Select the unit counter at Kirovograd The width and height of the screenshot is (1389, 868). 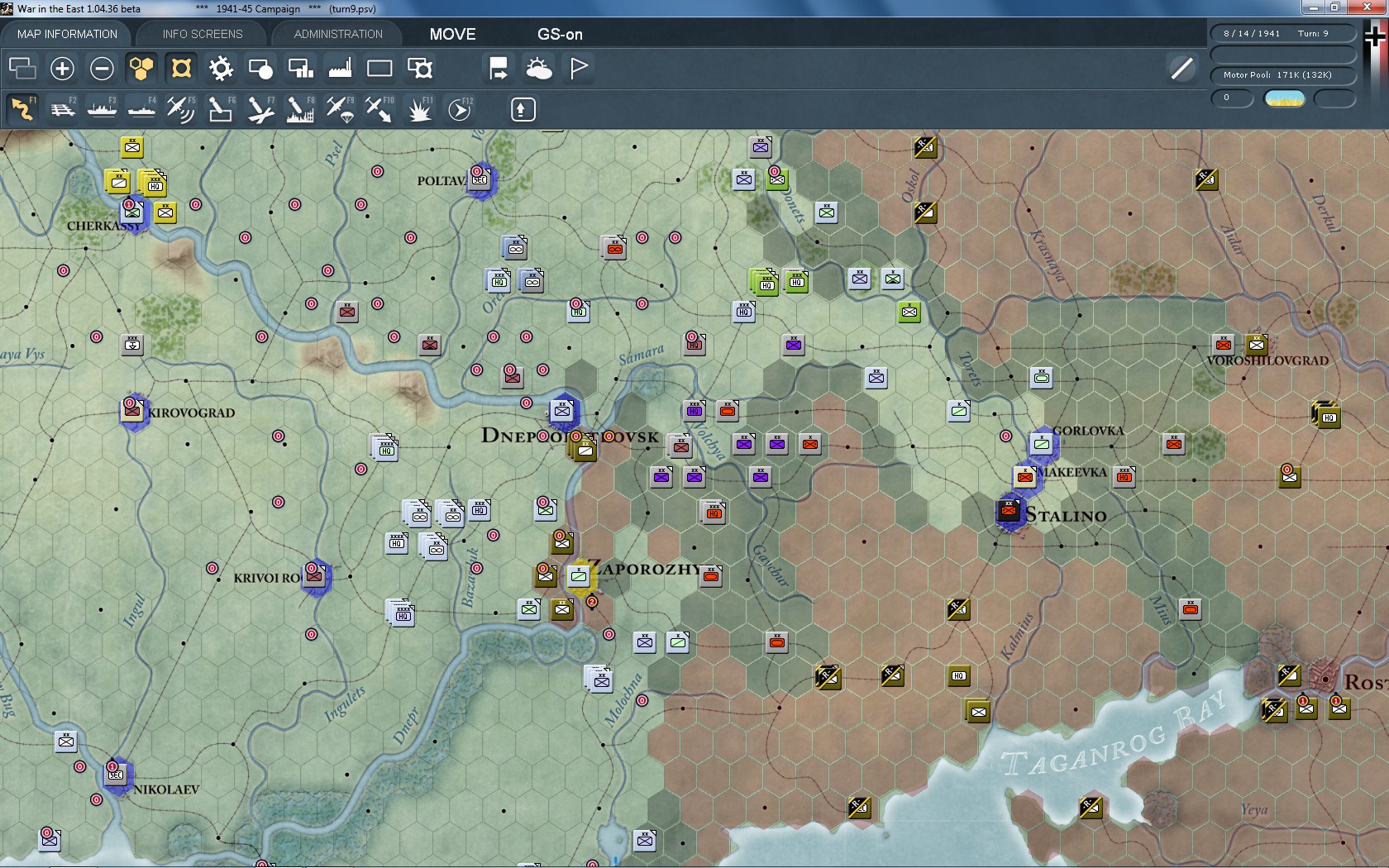132,411
